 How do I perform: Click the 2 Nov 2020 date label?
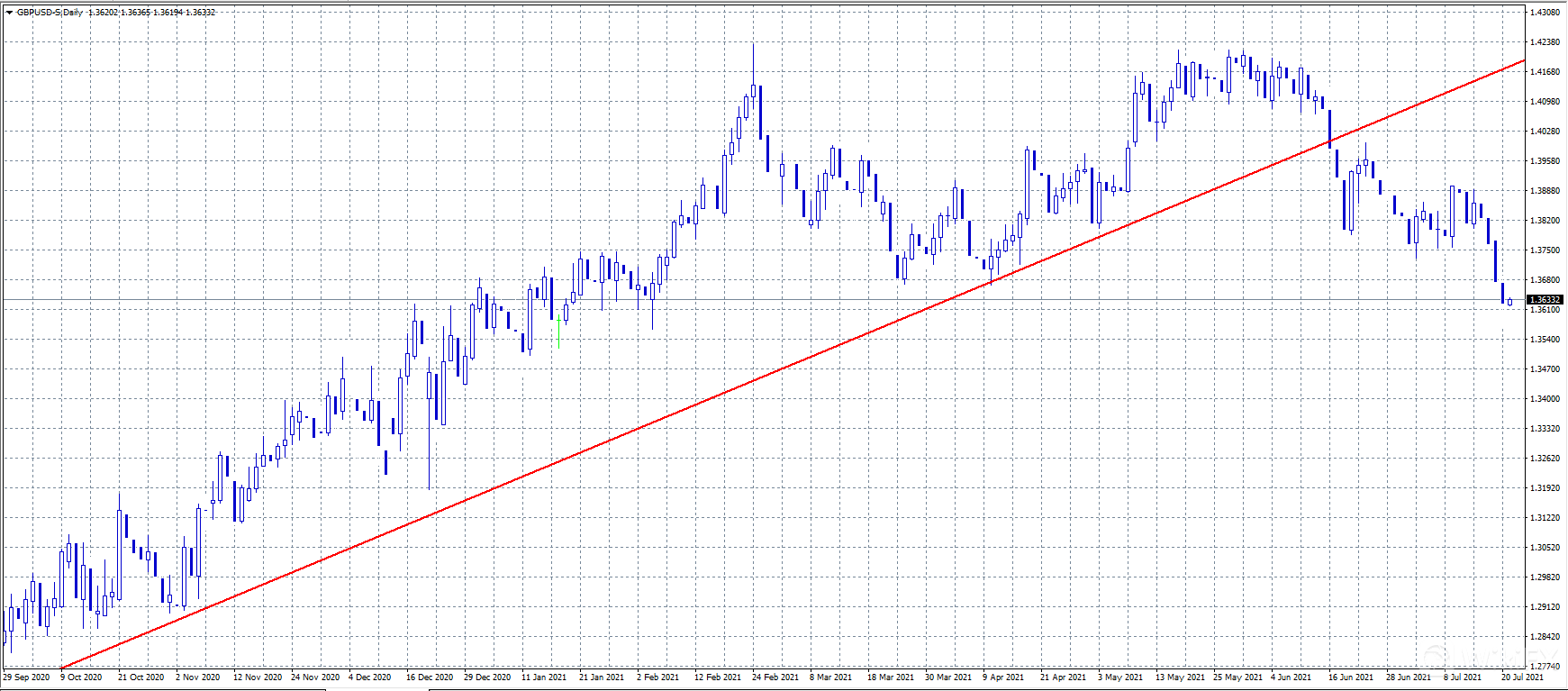pos(198,677)
